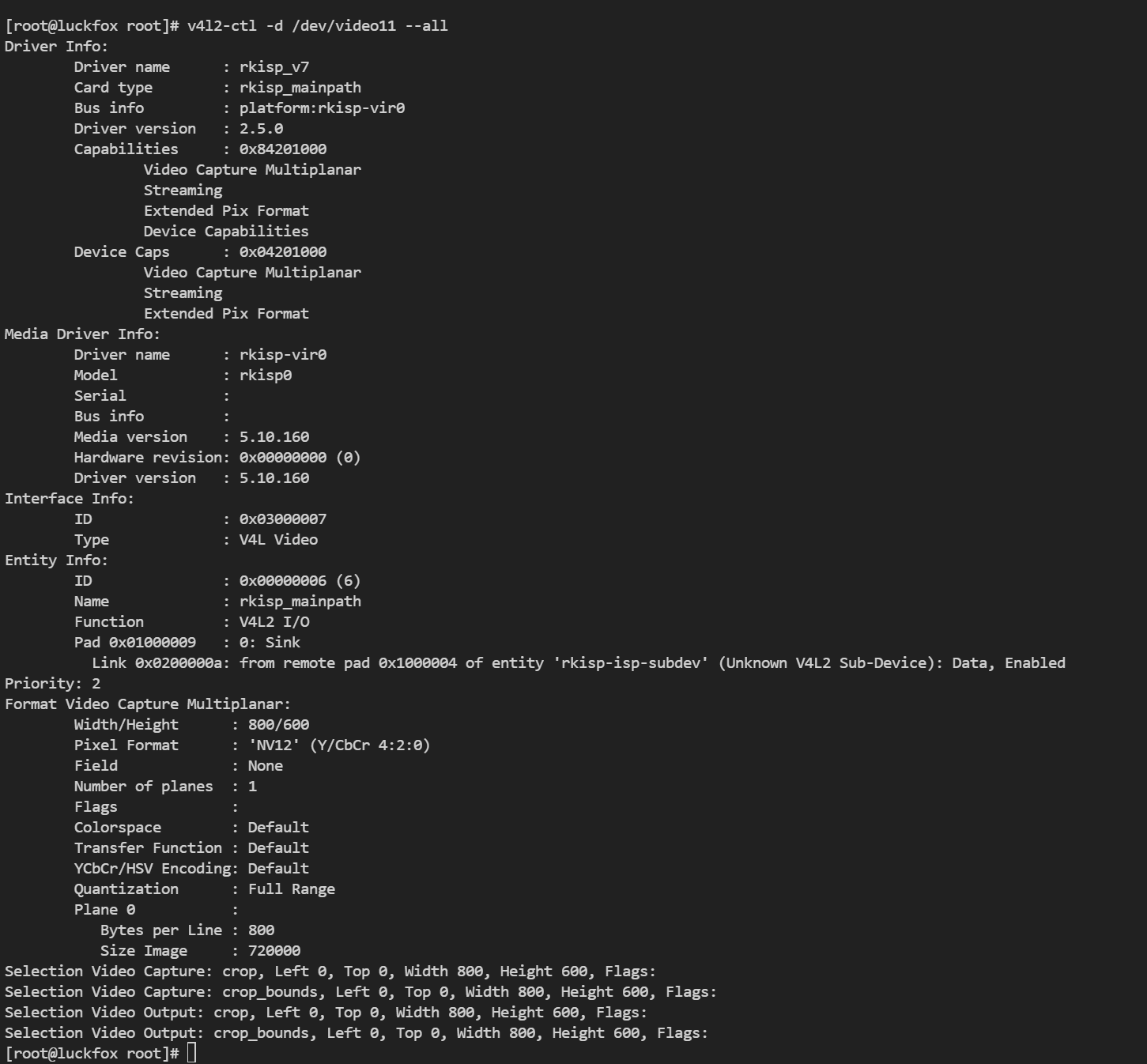1147x1064 pixels.
Task: Click the Width/Height value 800/600
Action: click(278, 724)
